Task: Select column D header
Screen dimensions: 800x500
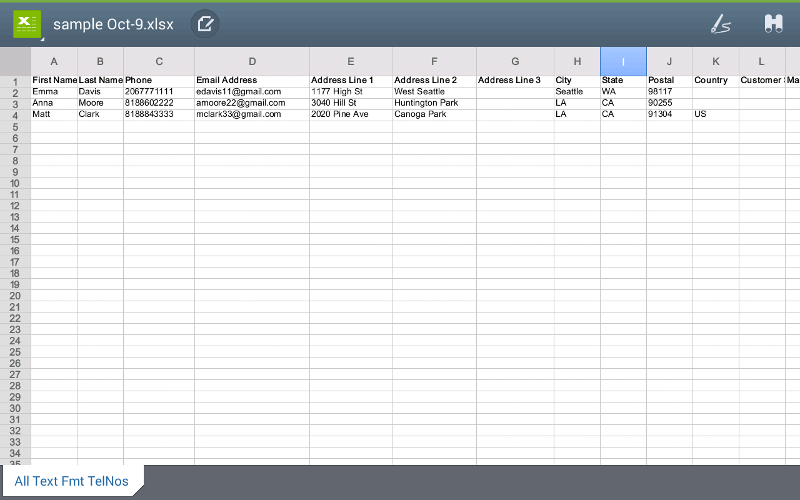Action: tap(252, 61)
